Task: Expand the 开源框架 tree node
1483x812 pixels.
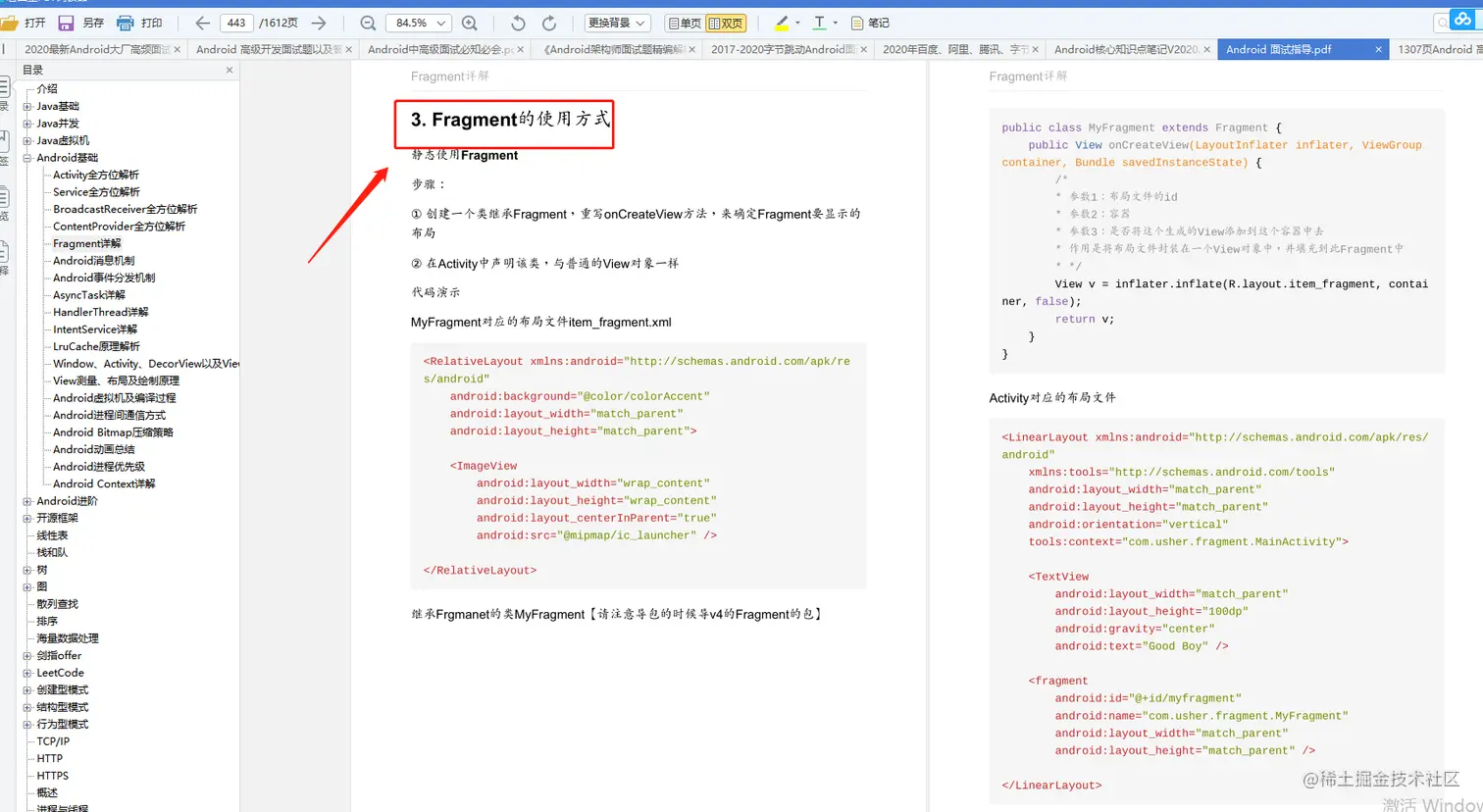Action: coord(27,518)
